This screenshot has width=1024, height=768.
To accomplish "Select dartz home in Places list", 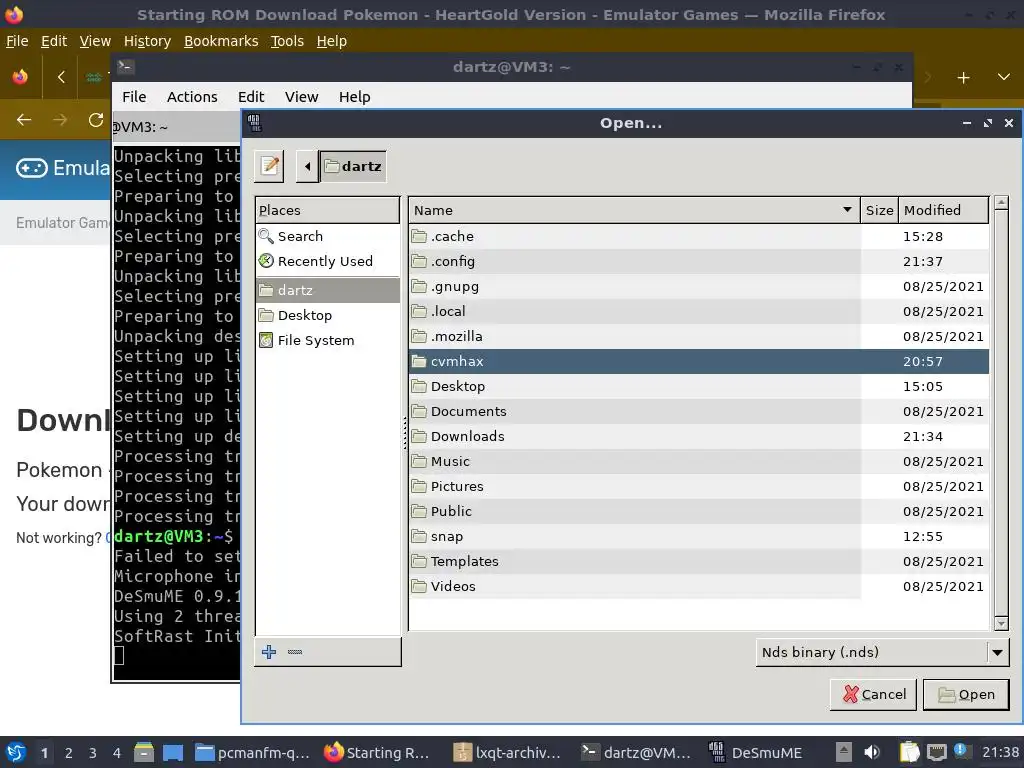I will pos(327,290).
